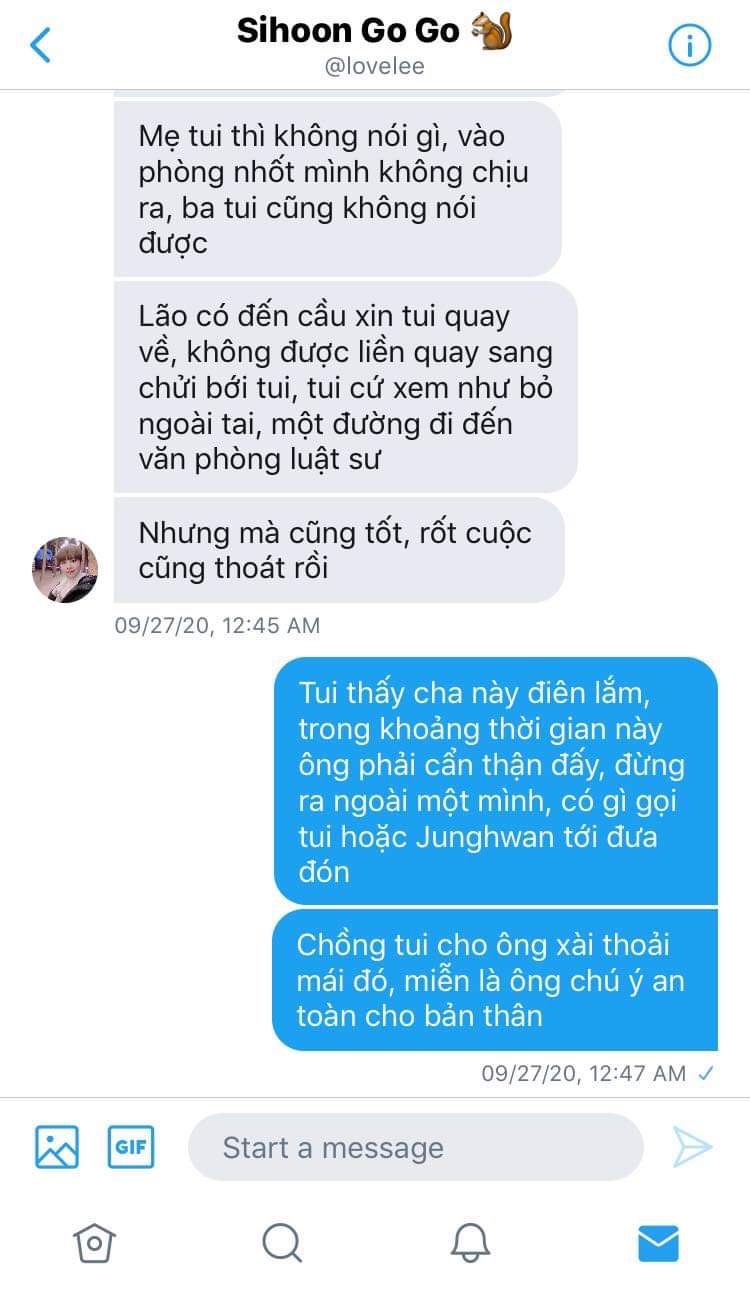Go back using the blue arrow

(40, 45)
